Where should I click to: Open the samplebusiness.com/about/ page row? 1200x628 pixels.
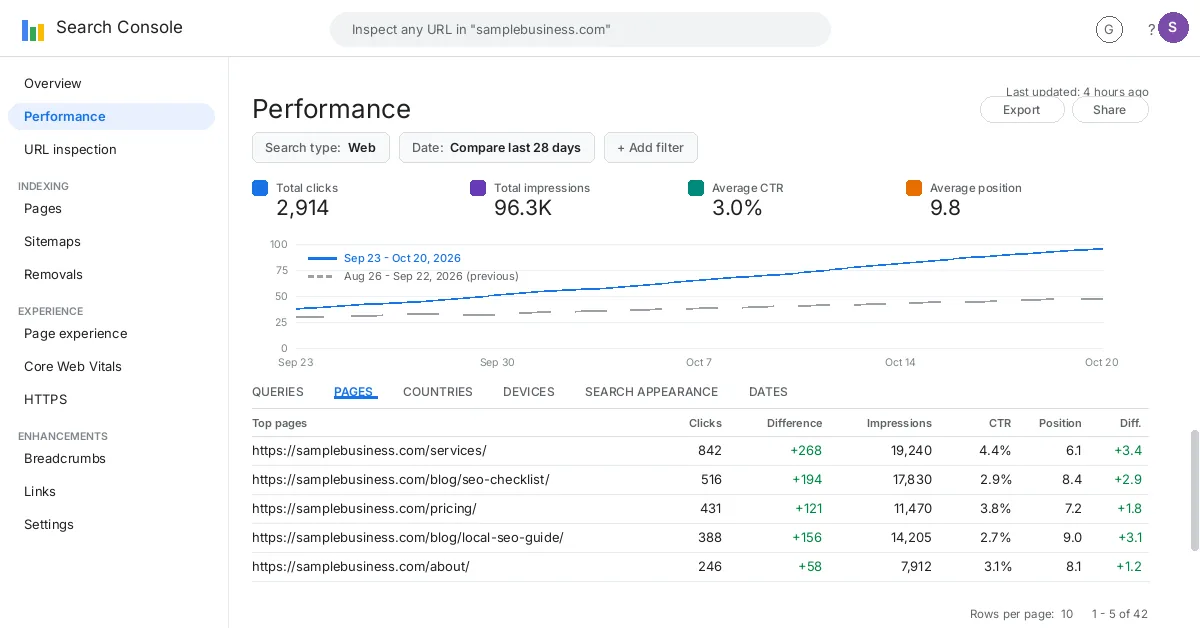point(700,567)
